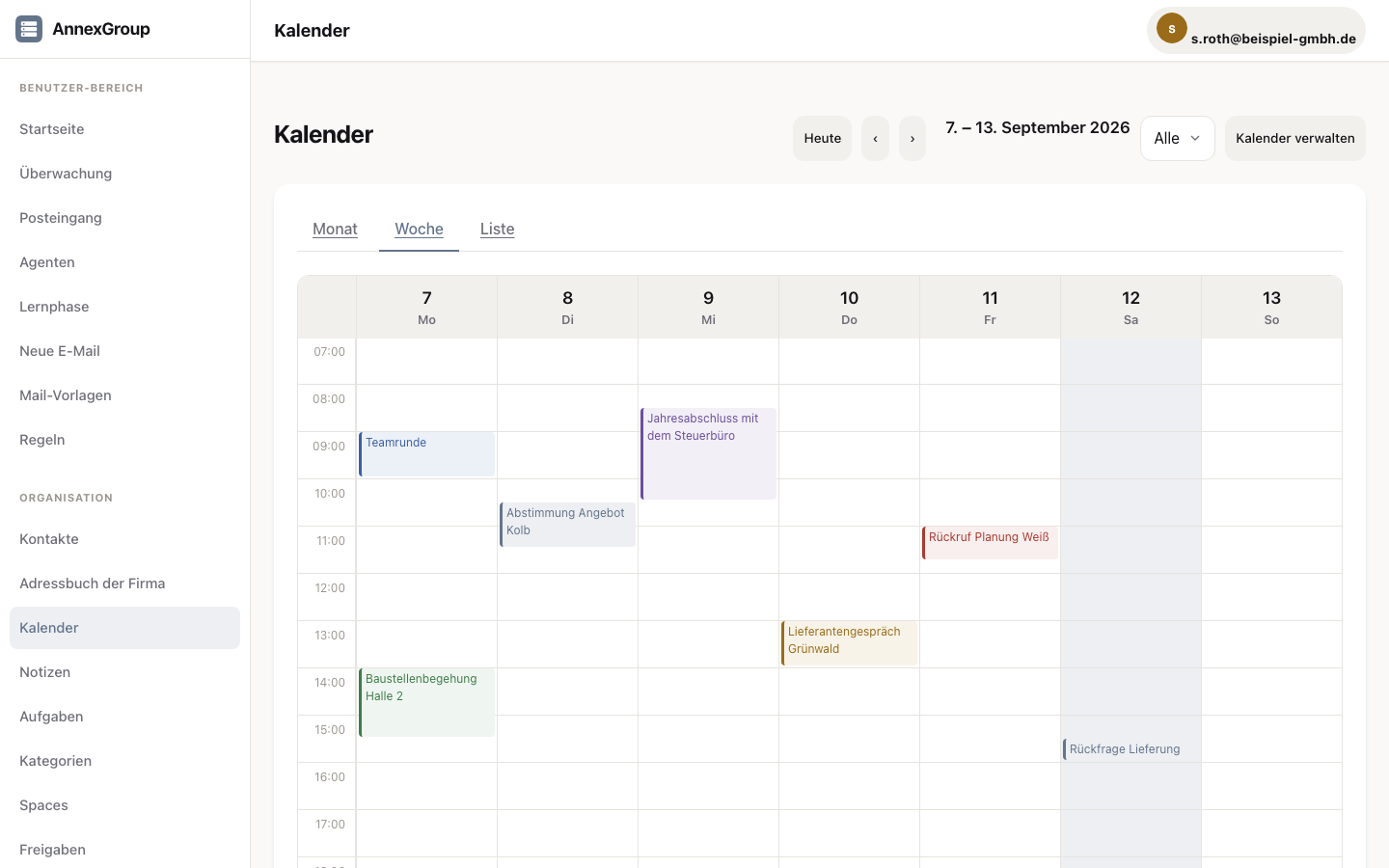Open Baustellenbegehung Halle 2 event
The width and height of the screenshot is (1389, 868).
tap(427, 702)
